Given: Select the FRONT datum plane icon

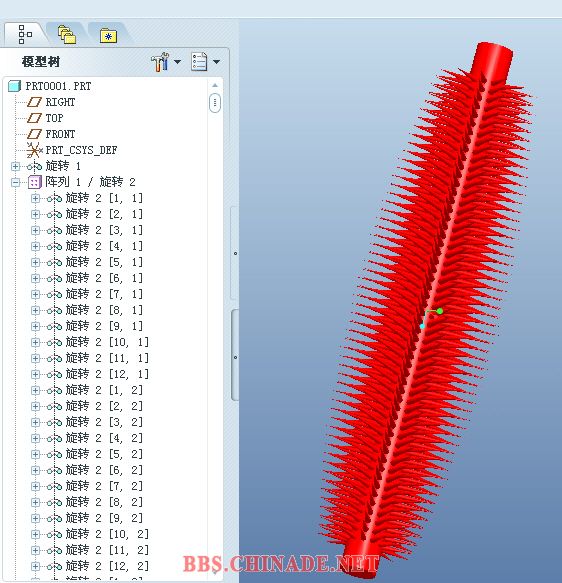Looking at the screenshot, I should [35, 134].
